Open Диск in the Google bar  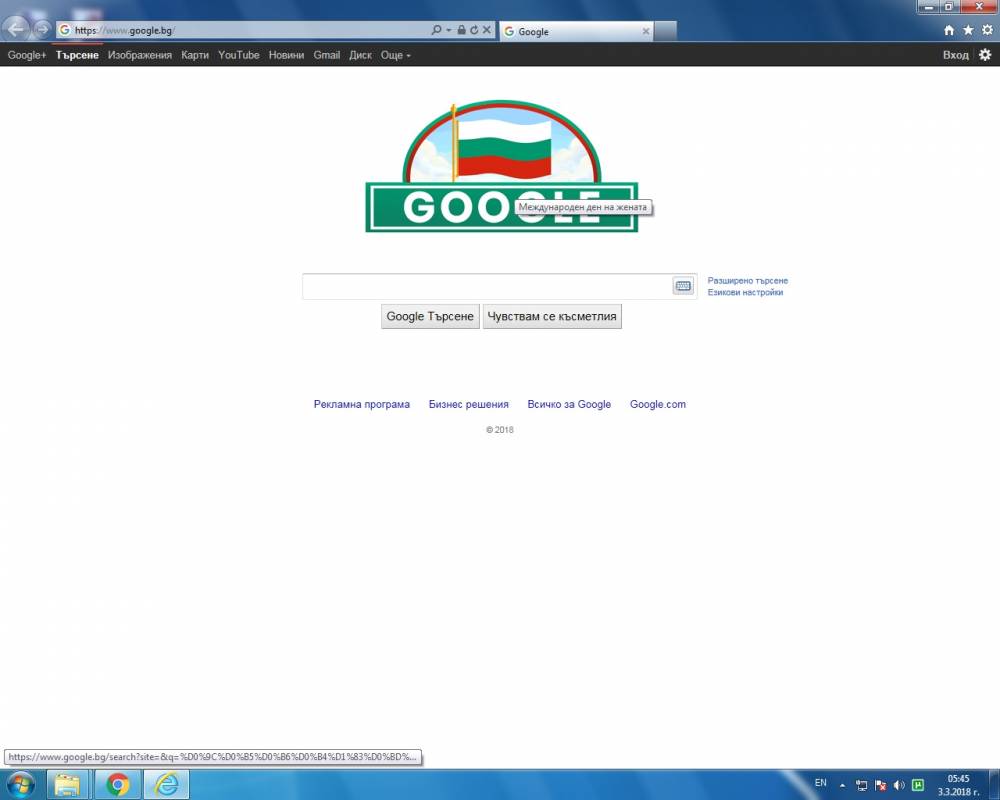coord(360,56)
